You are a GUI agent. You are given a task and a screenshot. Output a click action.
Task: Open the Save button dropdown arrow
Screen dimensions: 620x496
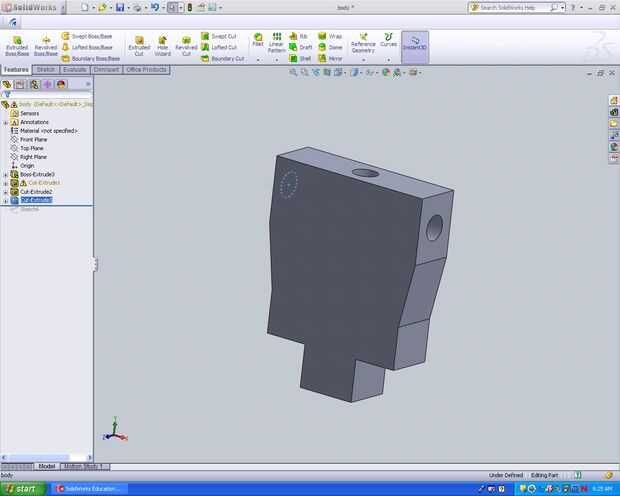128,8
